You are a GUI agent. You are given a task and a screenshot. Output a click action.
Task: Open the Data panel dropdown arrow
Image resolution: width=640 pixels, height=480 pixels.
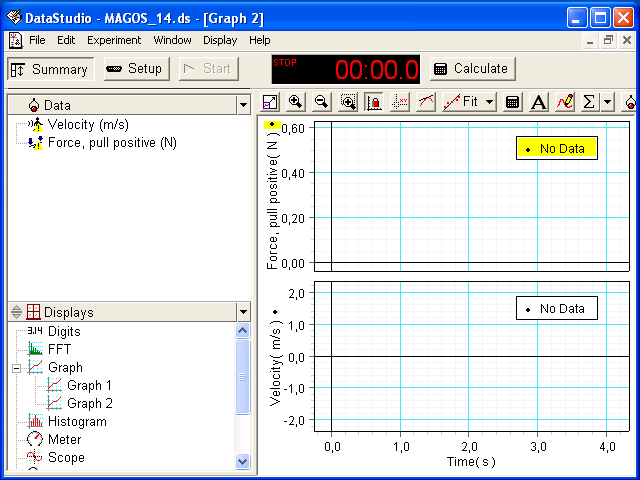[x=243, y=105]
